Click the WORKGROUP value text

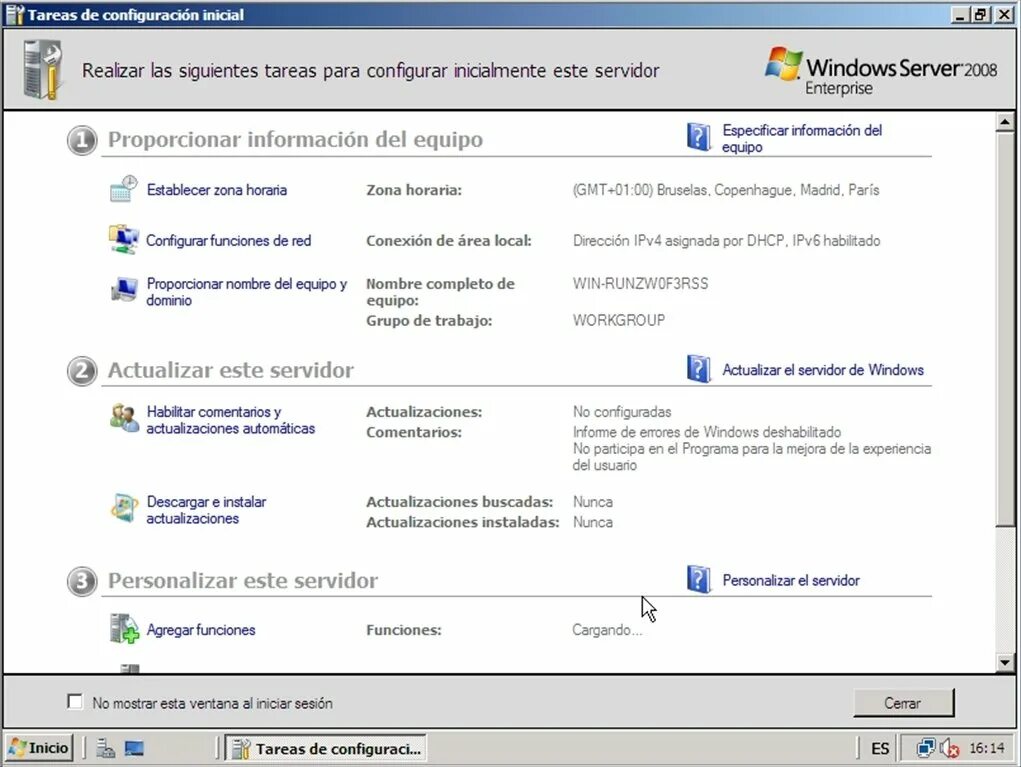click(619, 320)
